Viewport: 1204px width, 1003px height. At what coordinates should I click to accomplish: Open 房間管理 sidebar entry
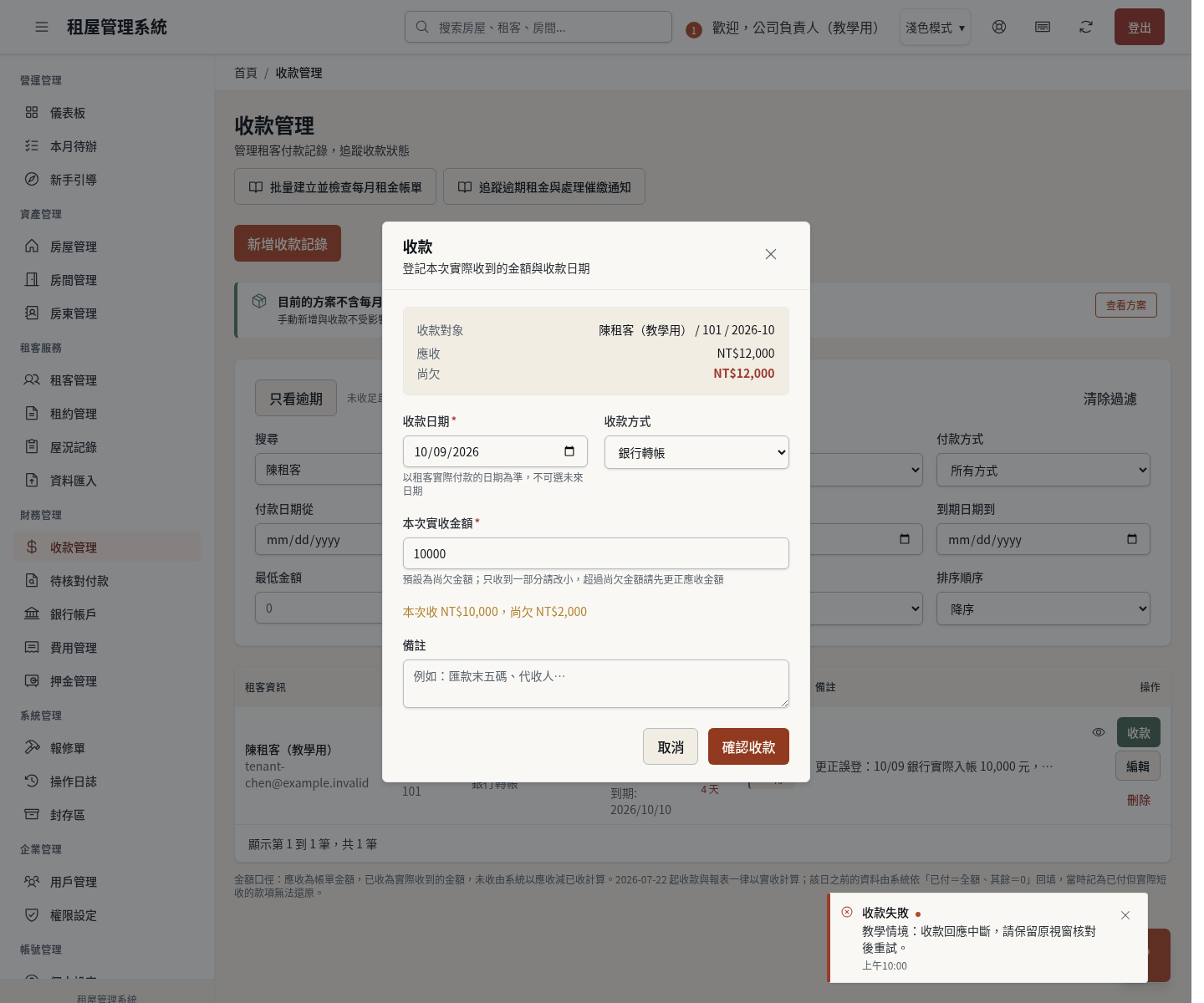click(107, 280)
